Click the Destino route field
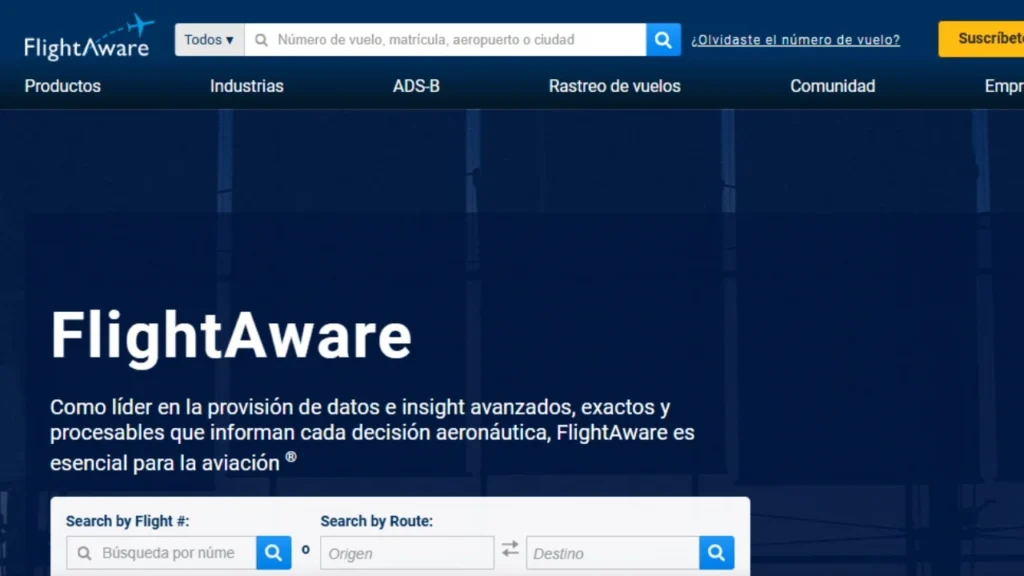 (x=613, y=553)
